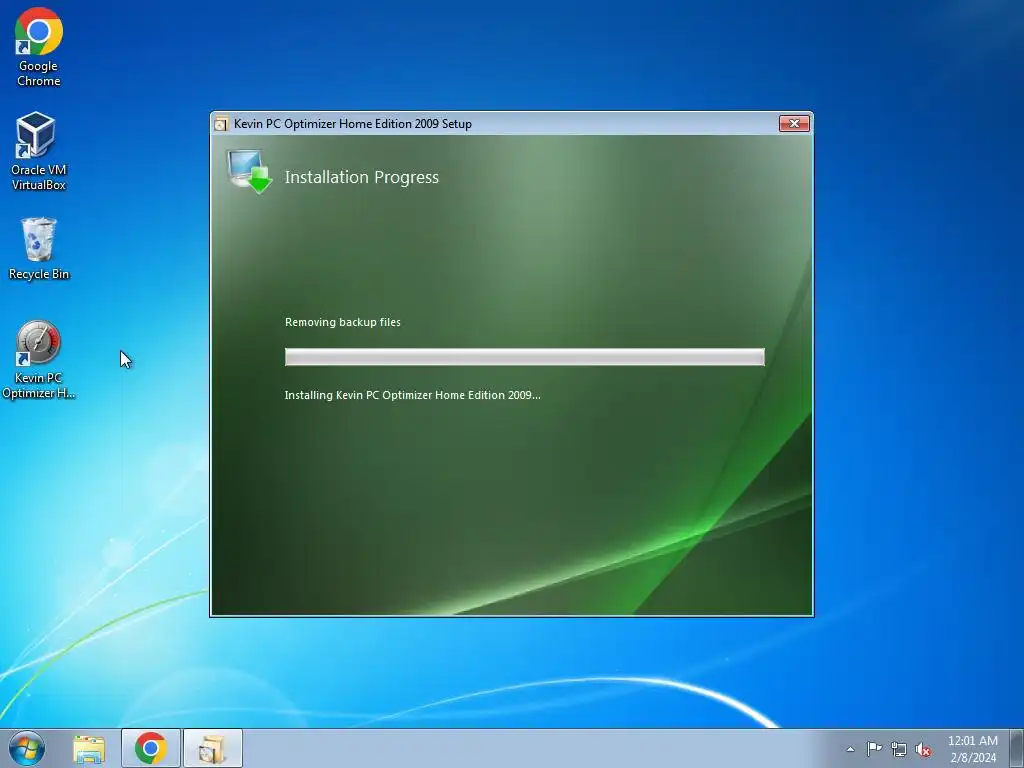Click the Installation Progress computer download icon
Image resolution: width=1024 pixels, height=768 pixels.
pos(249,172)
